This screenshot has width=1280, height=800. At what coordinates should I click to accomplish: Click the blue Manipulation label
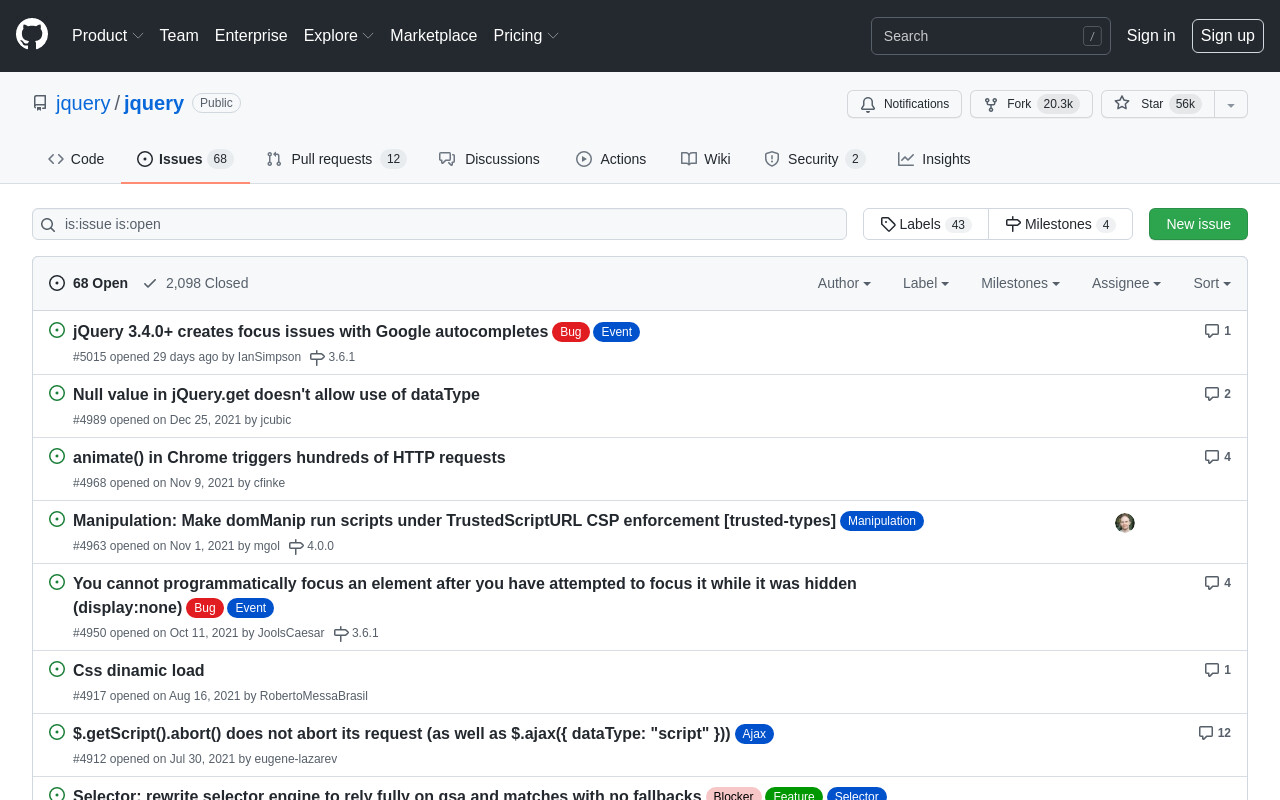pyautogui.click(x=882, y=521)
